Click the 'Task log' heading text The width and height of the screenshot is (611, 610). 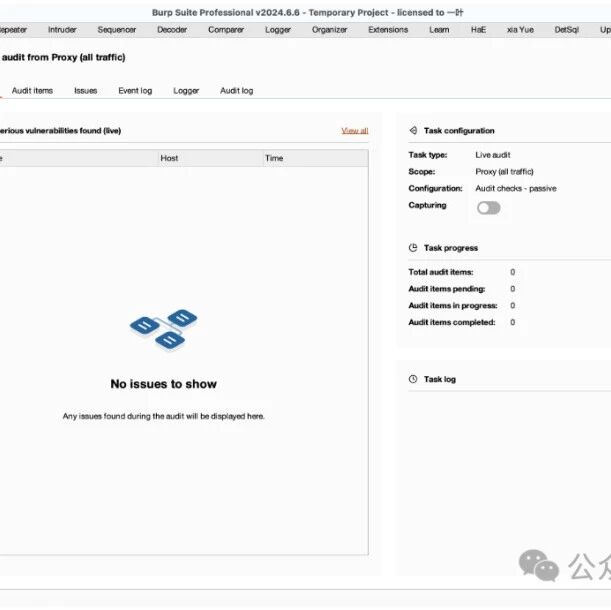[x=440, y=379]
